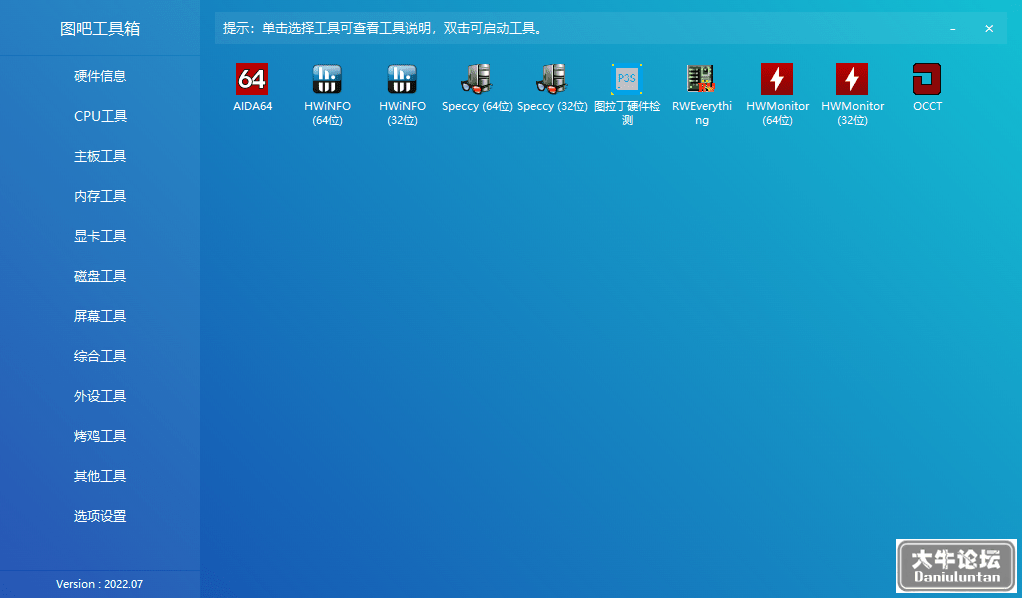Switch to 显卡工具 category
This screenshot has height=598, width=1022.
tap(100, 236)
